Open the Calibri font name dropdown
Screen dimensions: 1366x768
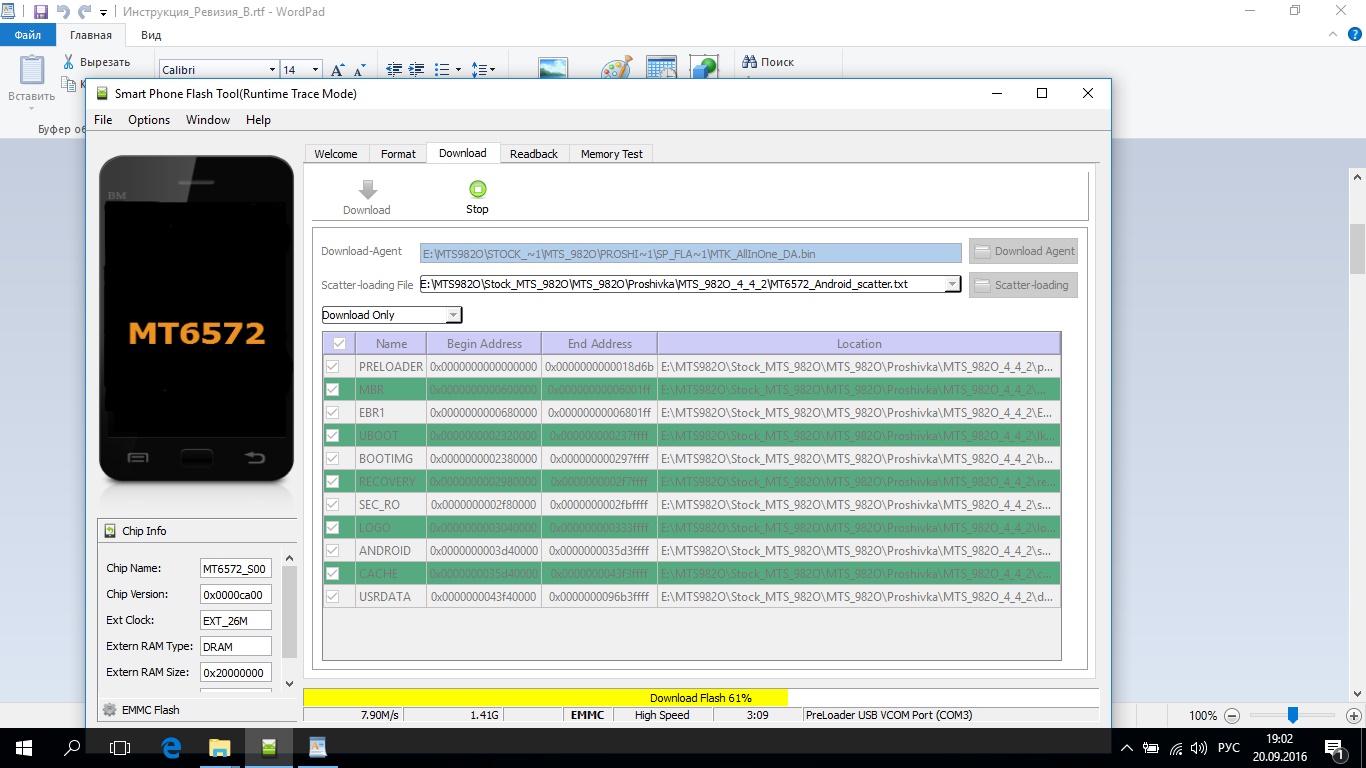point(272,70)
